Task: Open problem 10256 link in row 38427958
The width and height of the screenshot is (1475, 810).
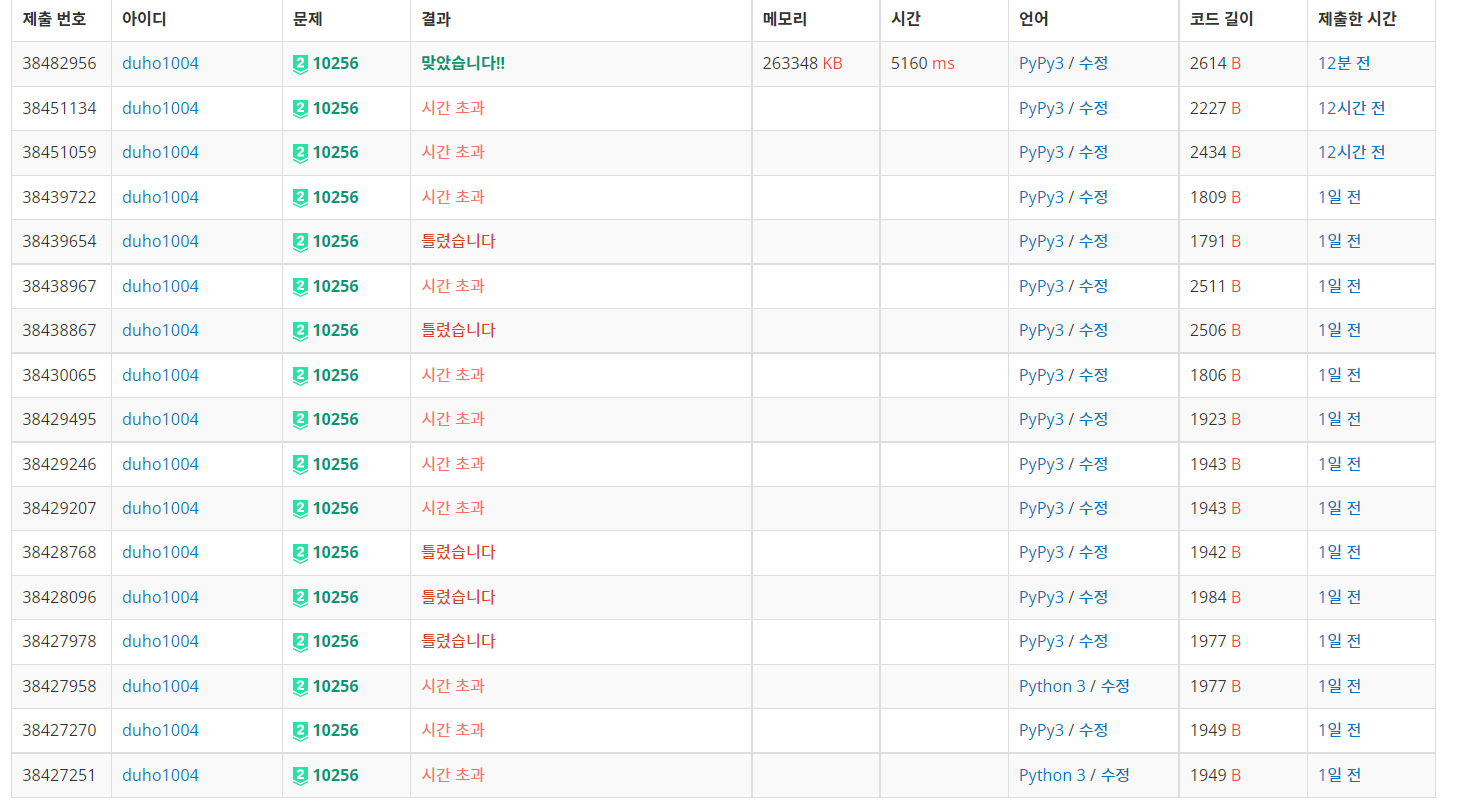Action: [x=335, y=686]
